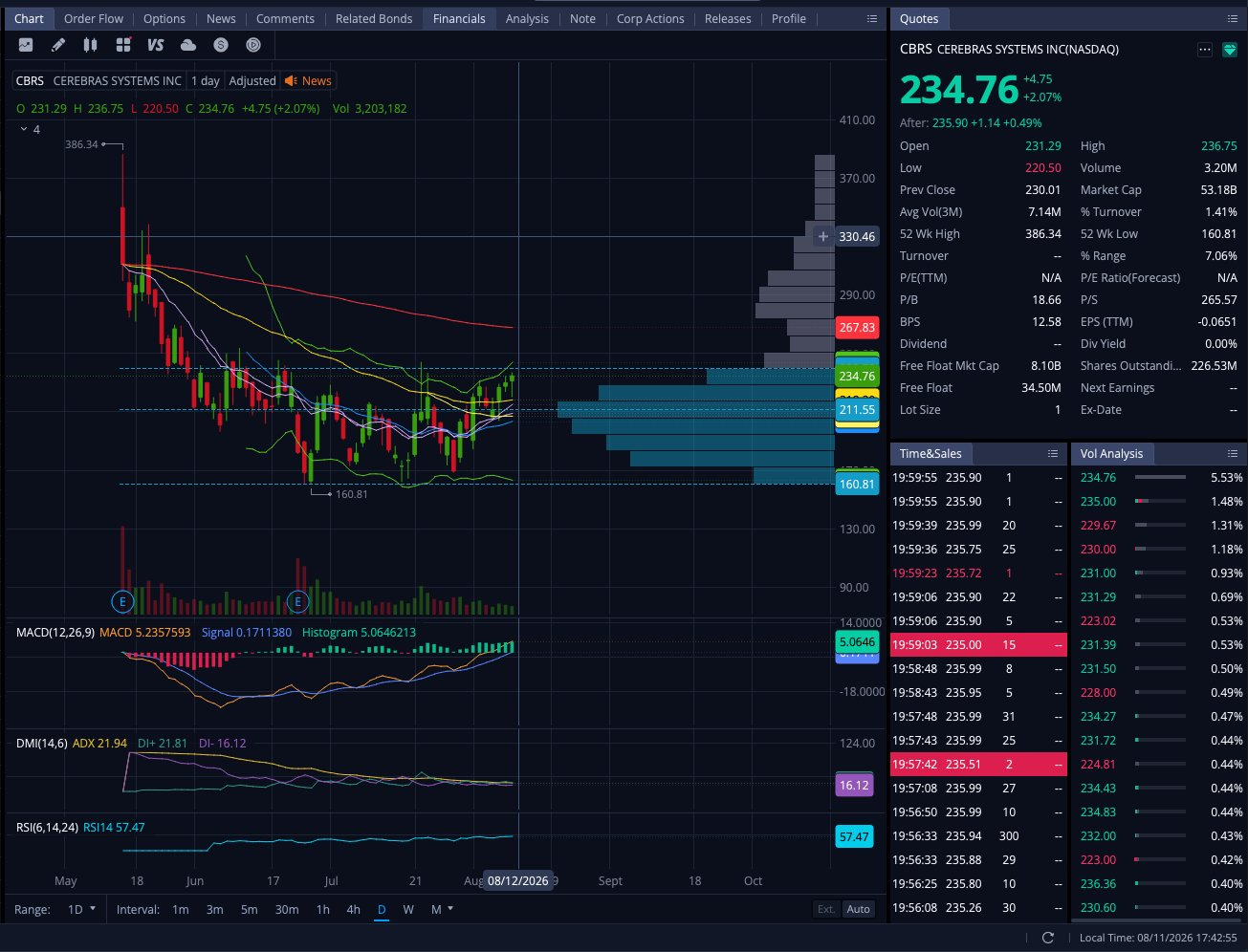Select the 30m interval
The width and height of the screenshot is (1248, 952).
(x=287, y=909)
